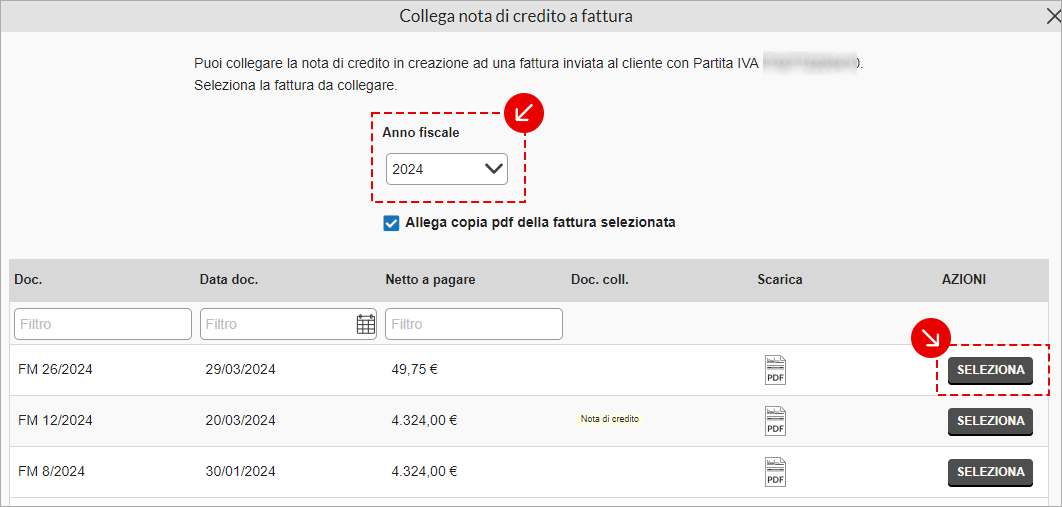Open calendar picker in Data doc. filter

[366, 324]
